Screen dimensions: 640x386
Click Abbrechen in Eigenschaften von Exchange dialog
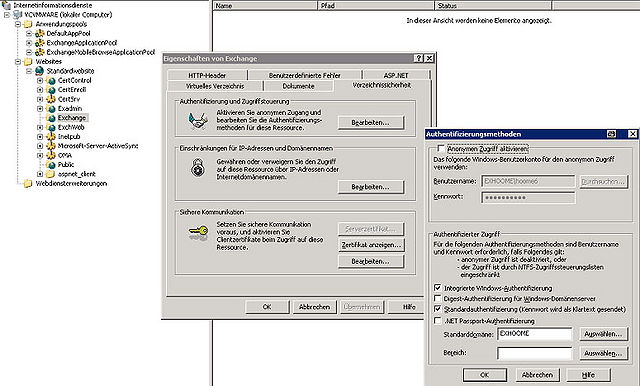(x=314, y=307)
